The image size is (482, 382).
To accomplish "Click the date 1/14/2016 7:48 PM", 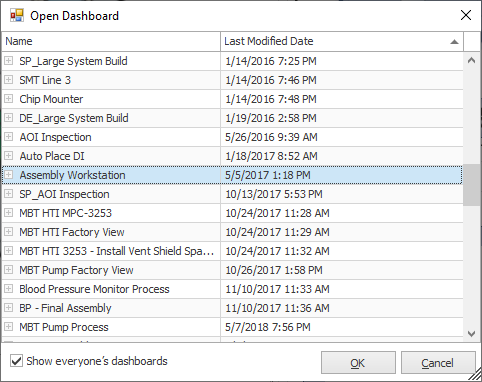I will [x=271, y=99].
